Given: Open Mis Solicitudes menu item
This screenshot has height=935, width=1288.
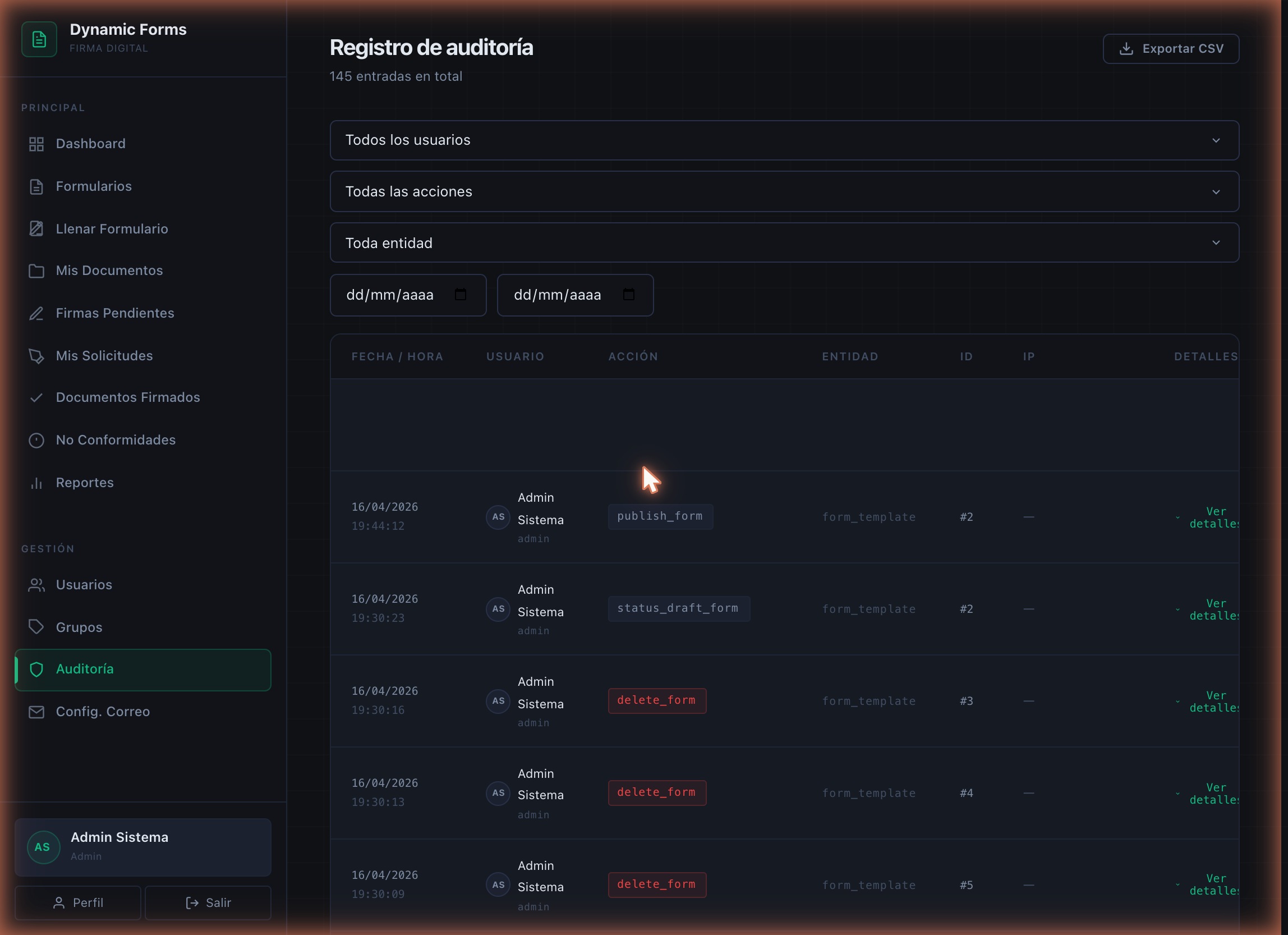Looking at the screenshot, I should [143, 356].
